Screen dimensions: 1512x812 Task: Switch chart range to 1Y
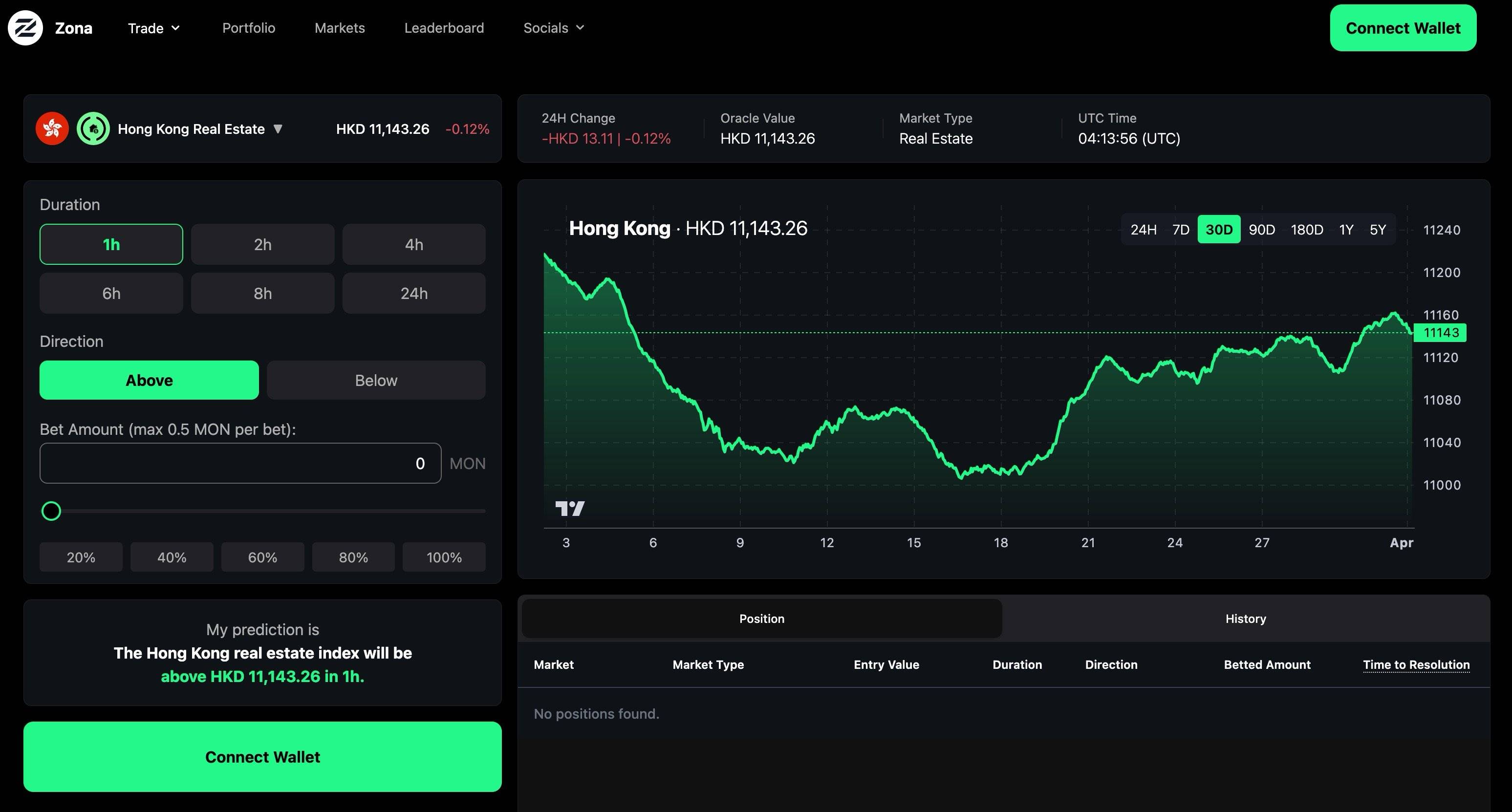pyautogui.click(x=1346, y=230)
